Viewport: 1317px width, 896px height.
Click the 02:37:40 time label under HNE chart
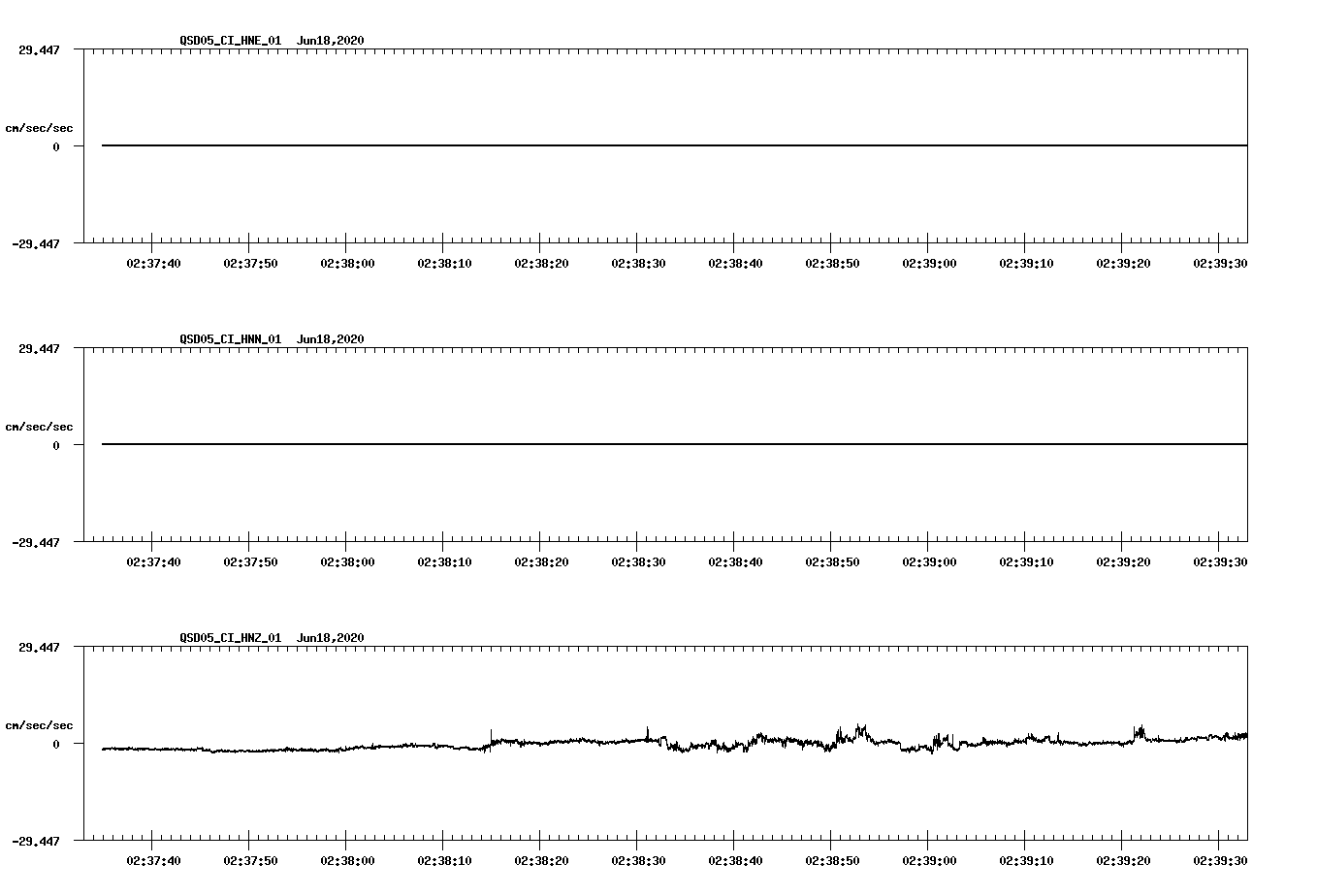coord(153,264)
